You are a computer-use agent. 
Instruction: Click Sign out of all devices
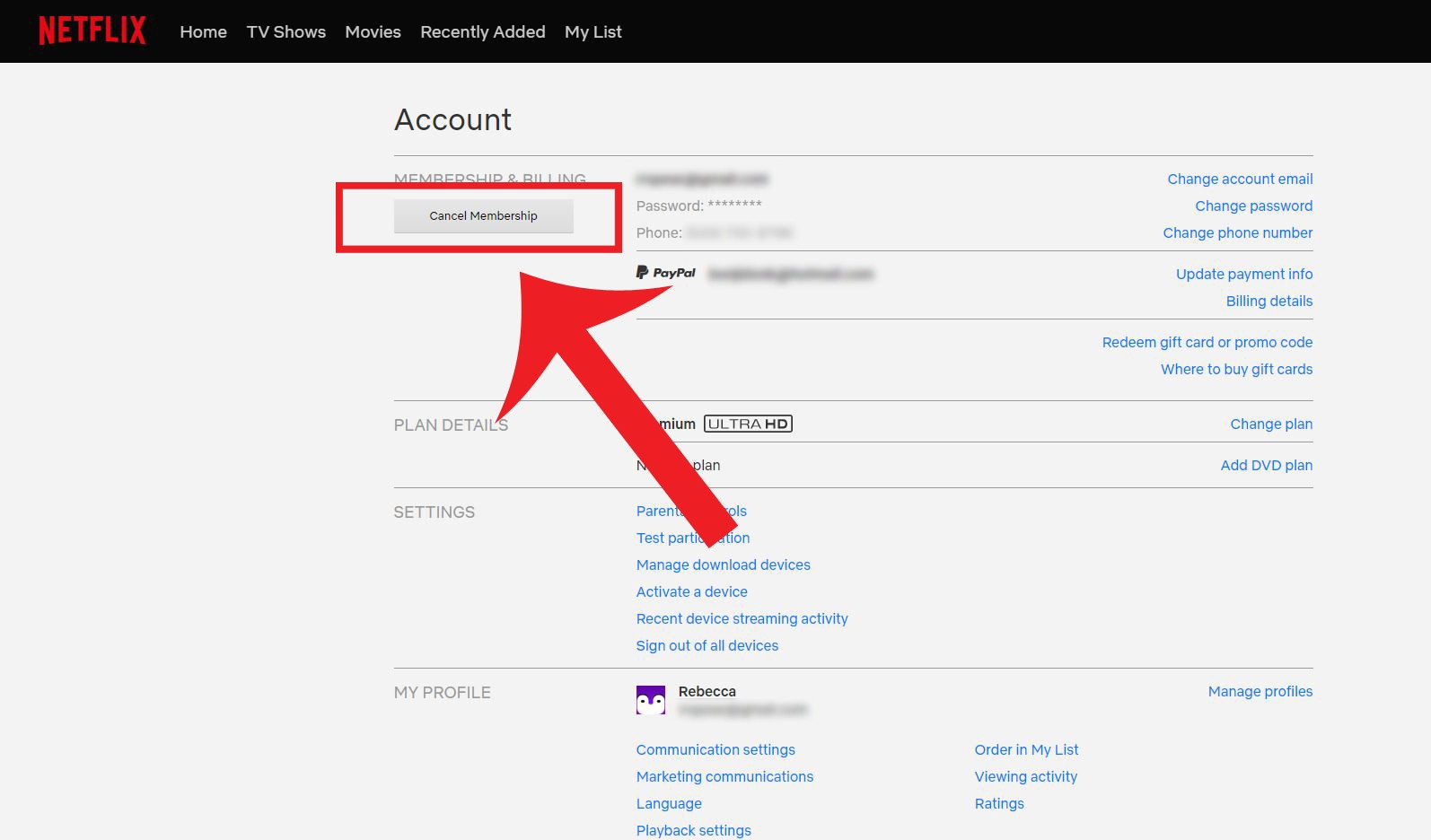(x=707, y=646)
